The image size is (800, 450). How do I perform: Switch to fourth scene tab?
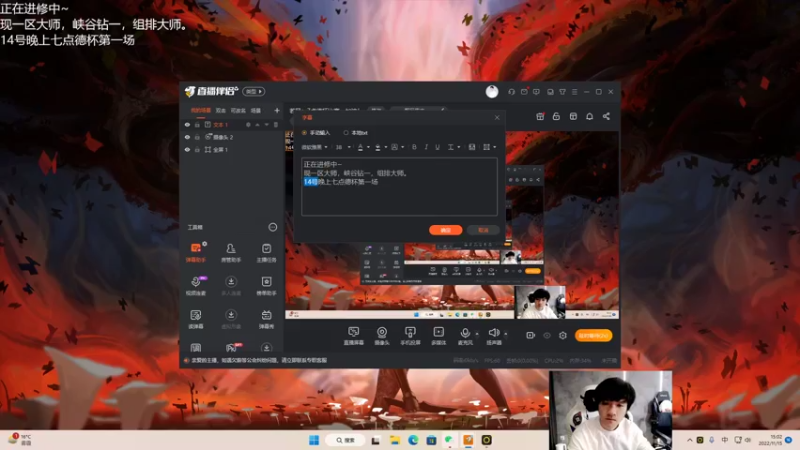point(256,110)
